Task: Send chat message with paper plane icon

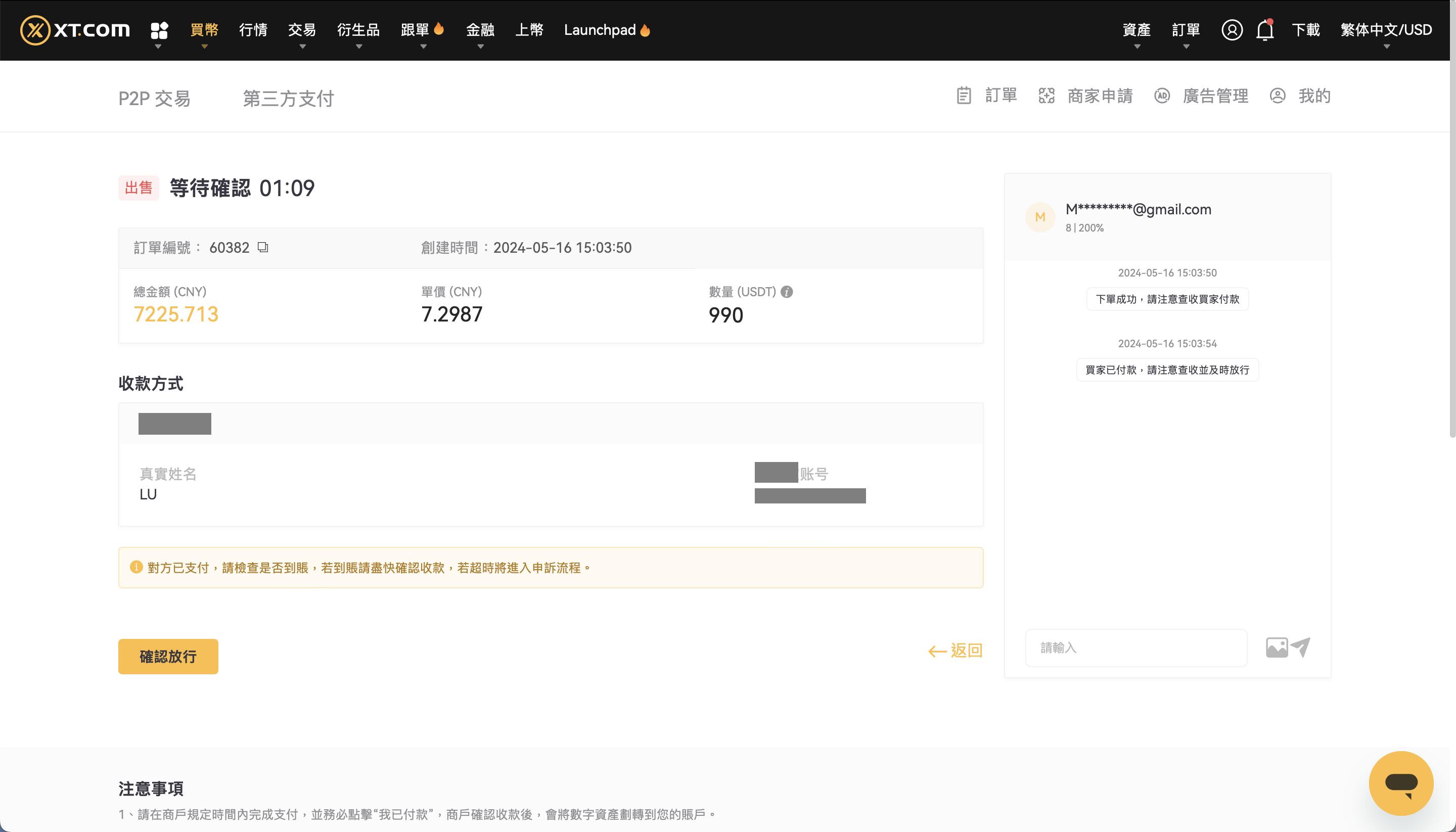Action: pos(1301,648)
